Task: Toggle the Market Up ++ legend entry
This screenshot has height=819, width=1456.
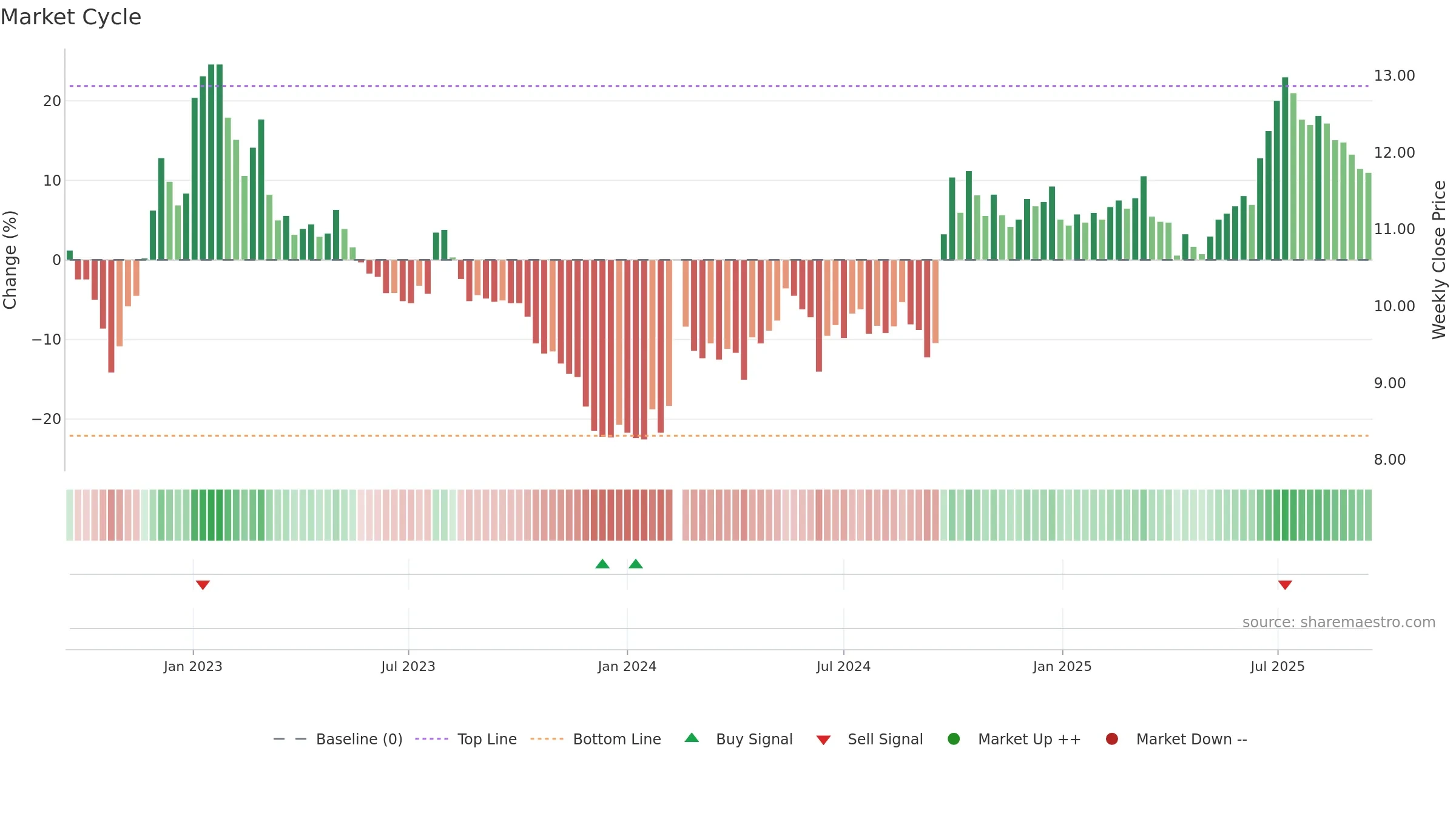Action: [x=1014, y=739]
